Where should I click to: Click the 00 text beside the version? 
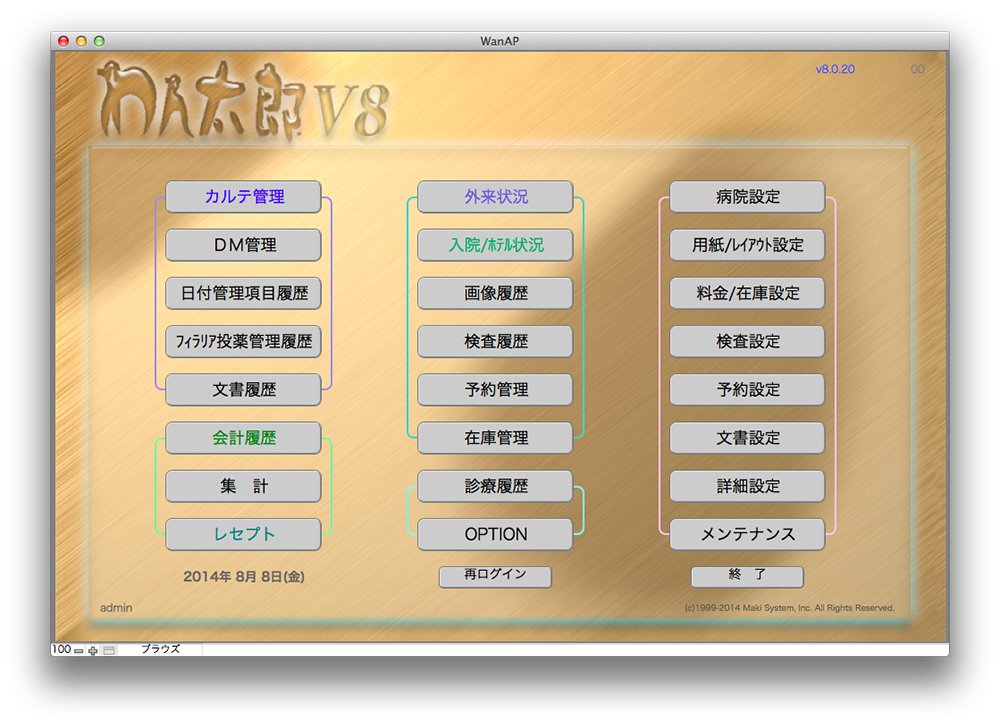pyautogui.click(x=917, y=69)
